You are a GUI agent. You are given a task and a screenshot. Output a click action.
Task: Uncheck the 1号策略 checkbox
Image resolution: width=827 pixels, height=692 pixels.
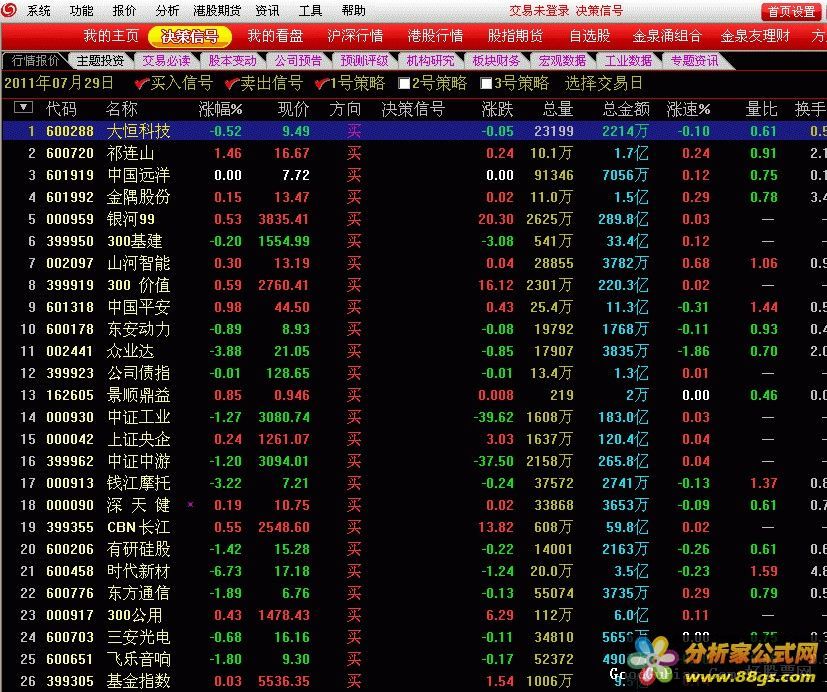321,83
